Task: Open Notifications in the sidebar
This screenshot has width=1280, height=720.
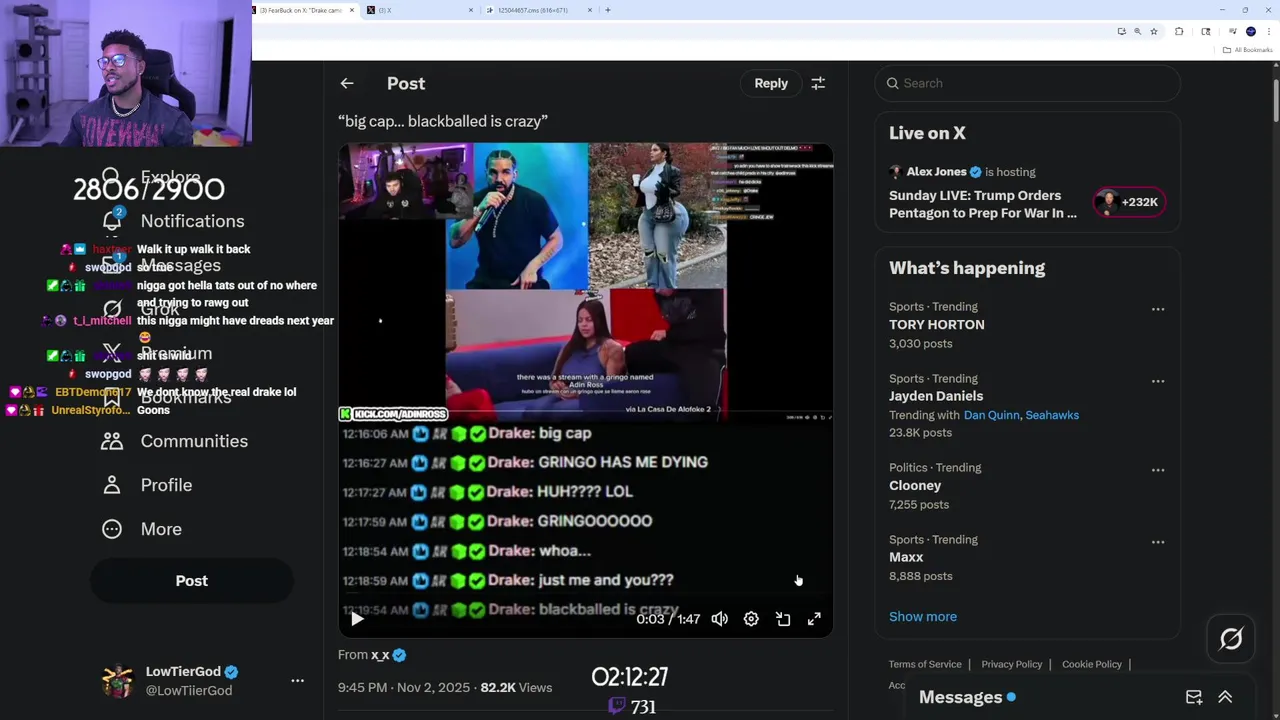Action: pyautogui.click(x=192, y=221)
